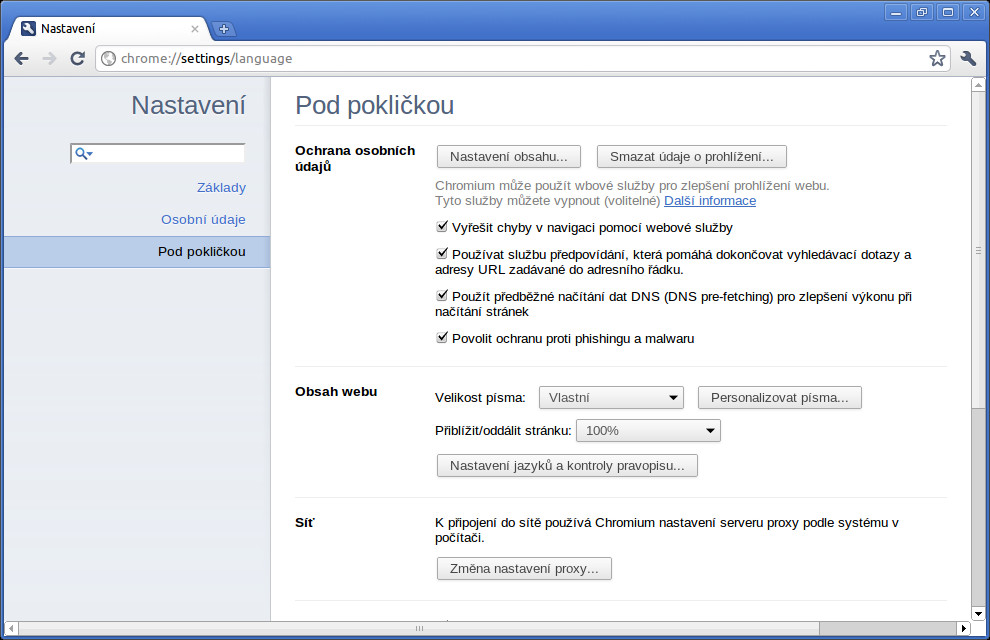The height and width of the screenshot is (640, 990).
Task: Click the horizontal scrollbar left arrow
Action: point(11,628)
